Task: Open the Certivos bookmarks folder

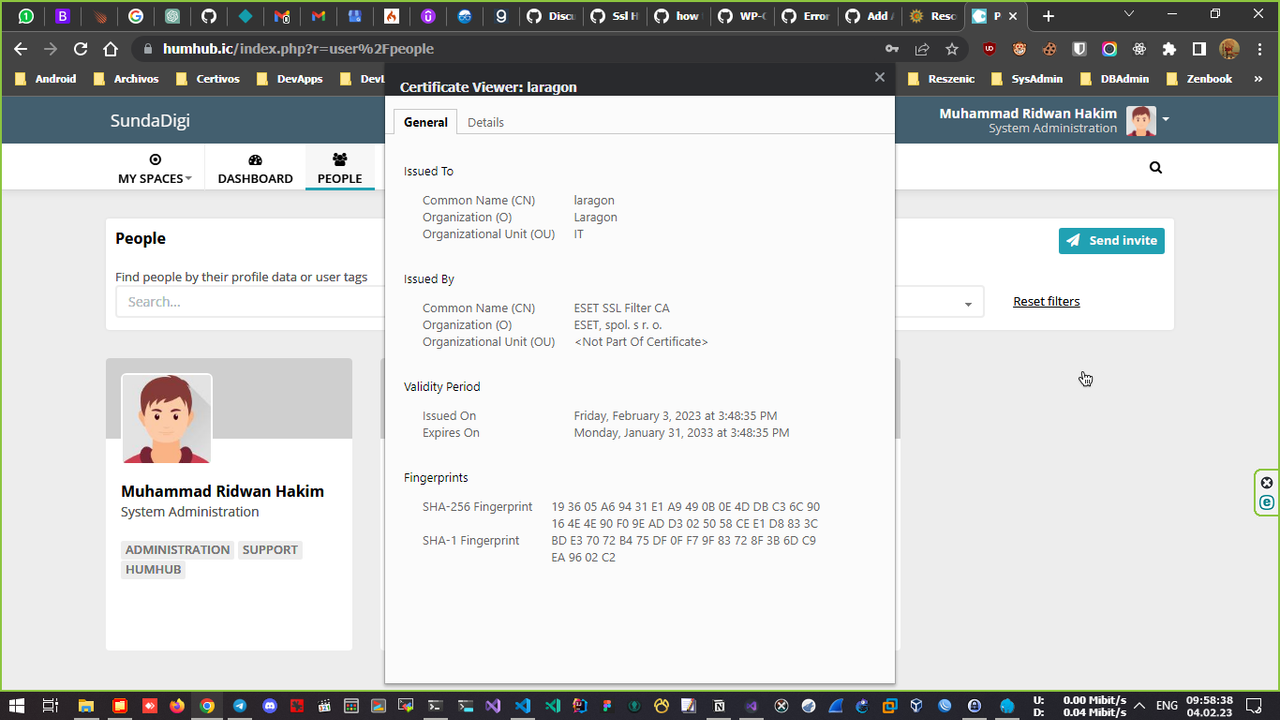Action: [208, 79]
